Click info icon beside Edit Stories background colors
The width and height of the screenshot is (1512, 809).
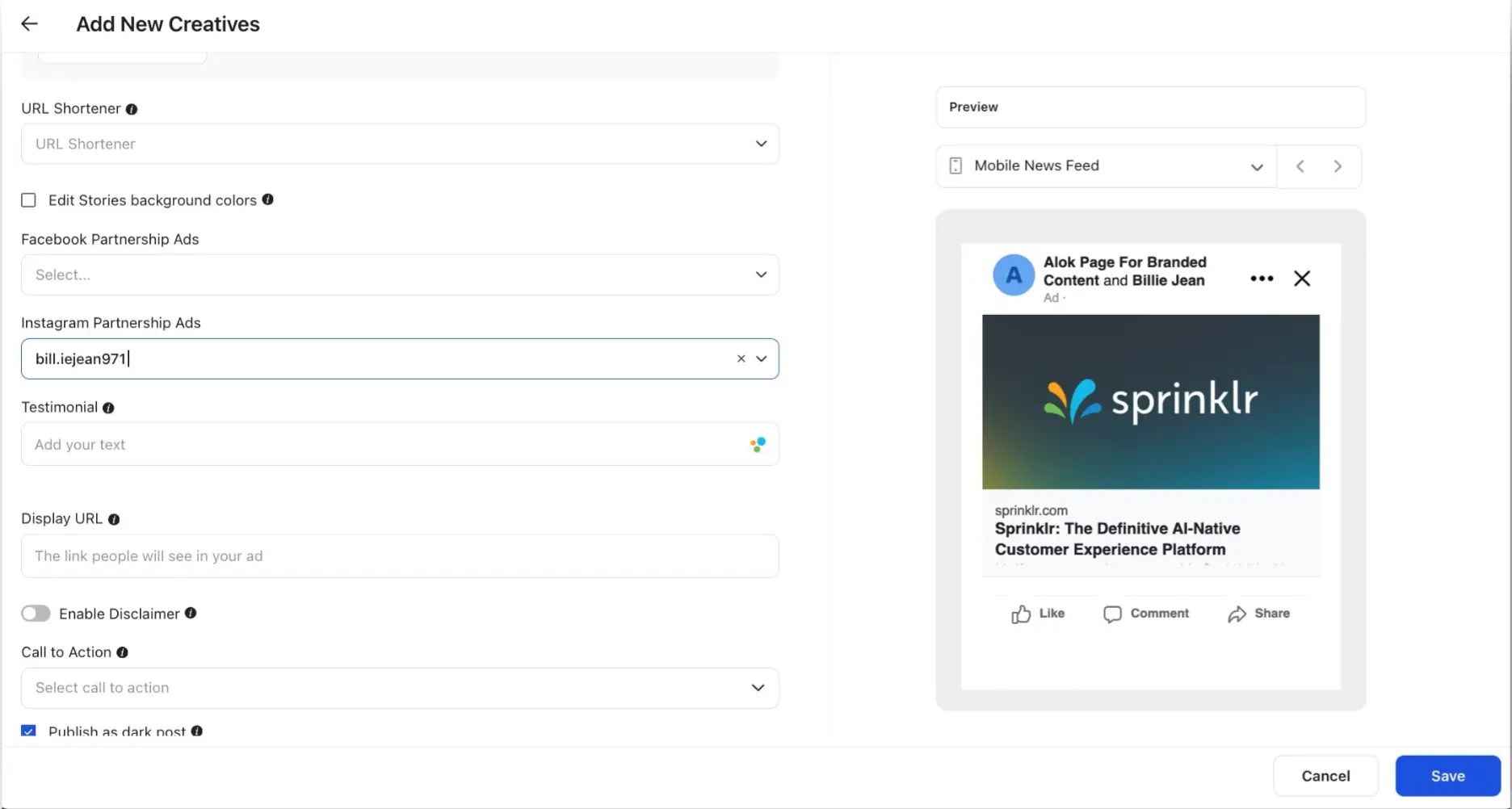click(x=267, y=199)
